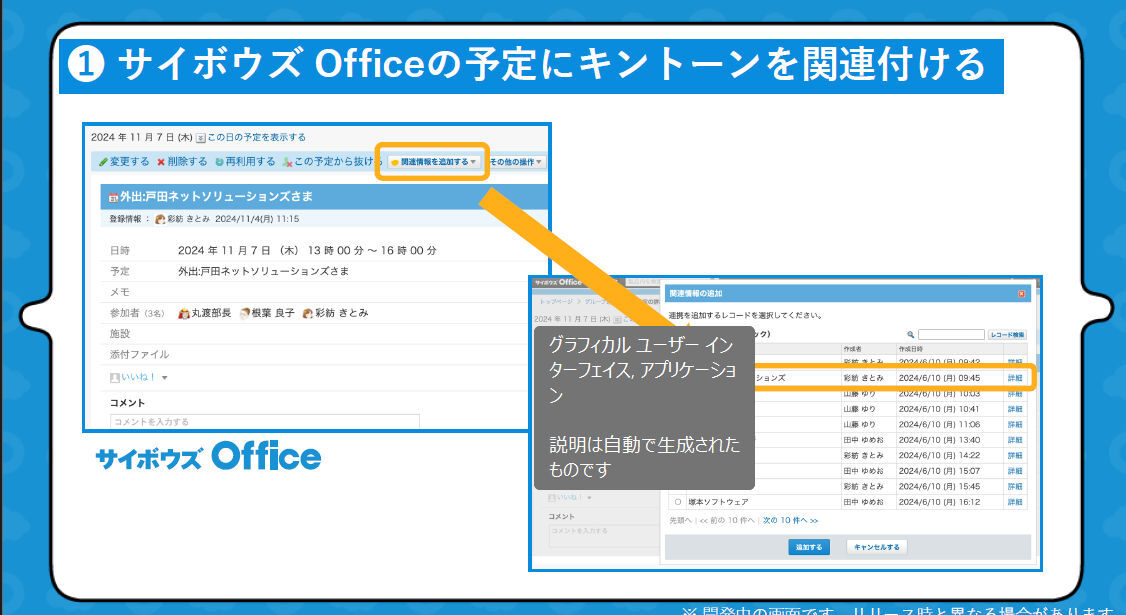The image size is (1126, 615).
Task: Open the 関連情報を追加する dropdown
Action: pos(433,162)
